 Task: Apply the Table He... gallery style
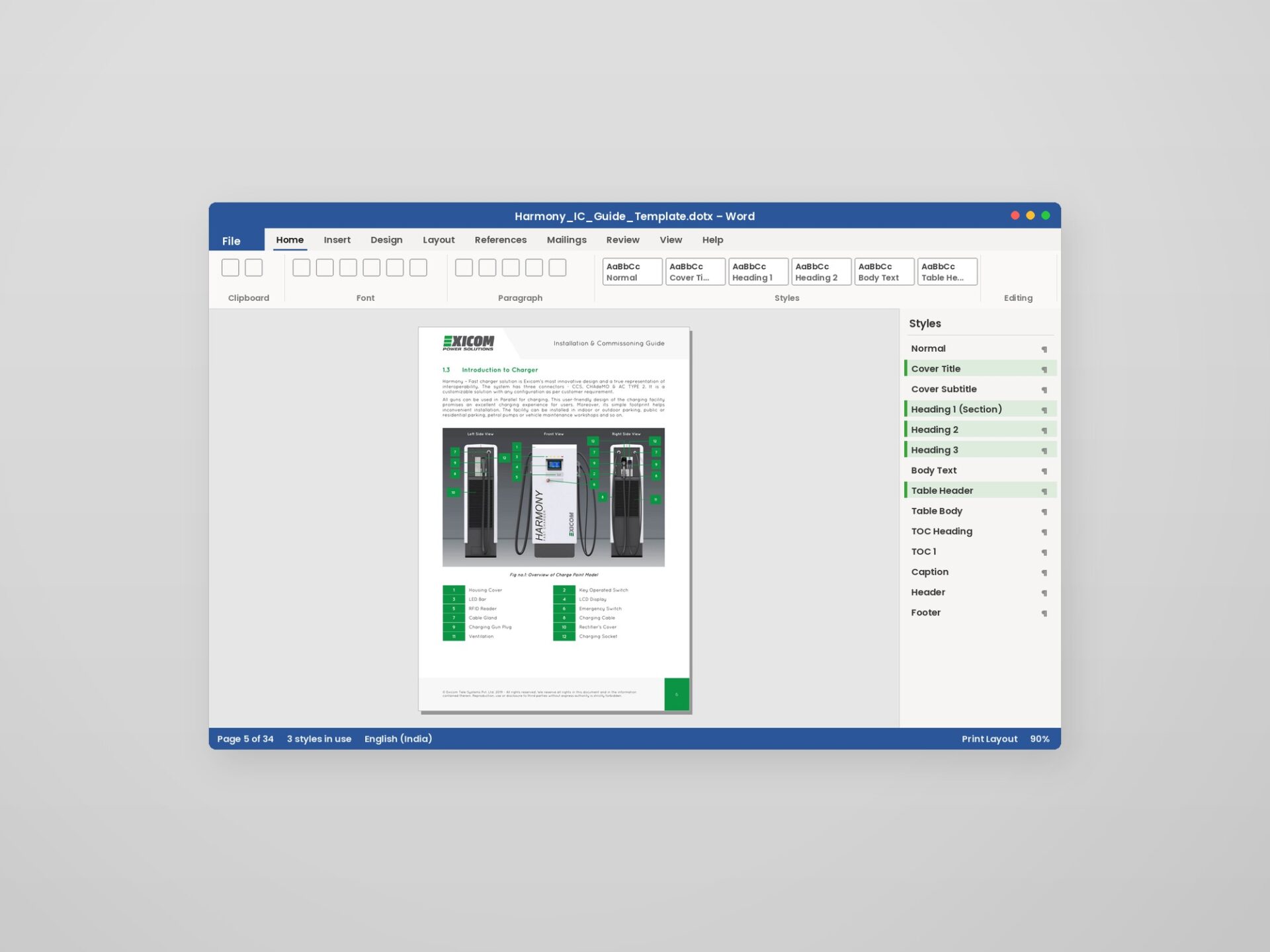point(947,272)
